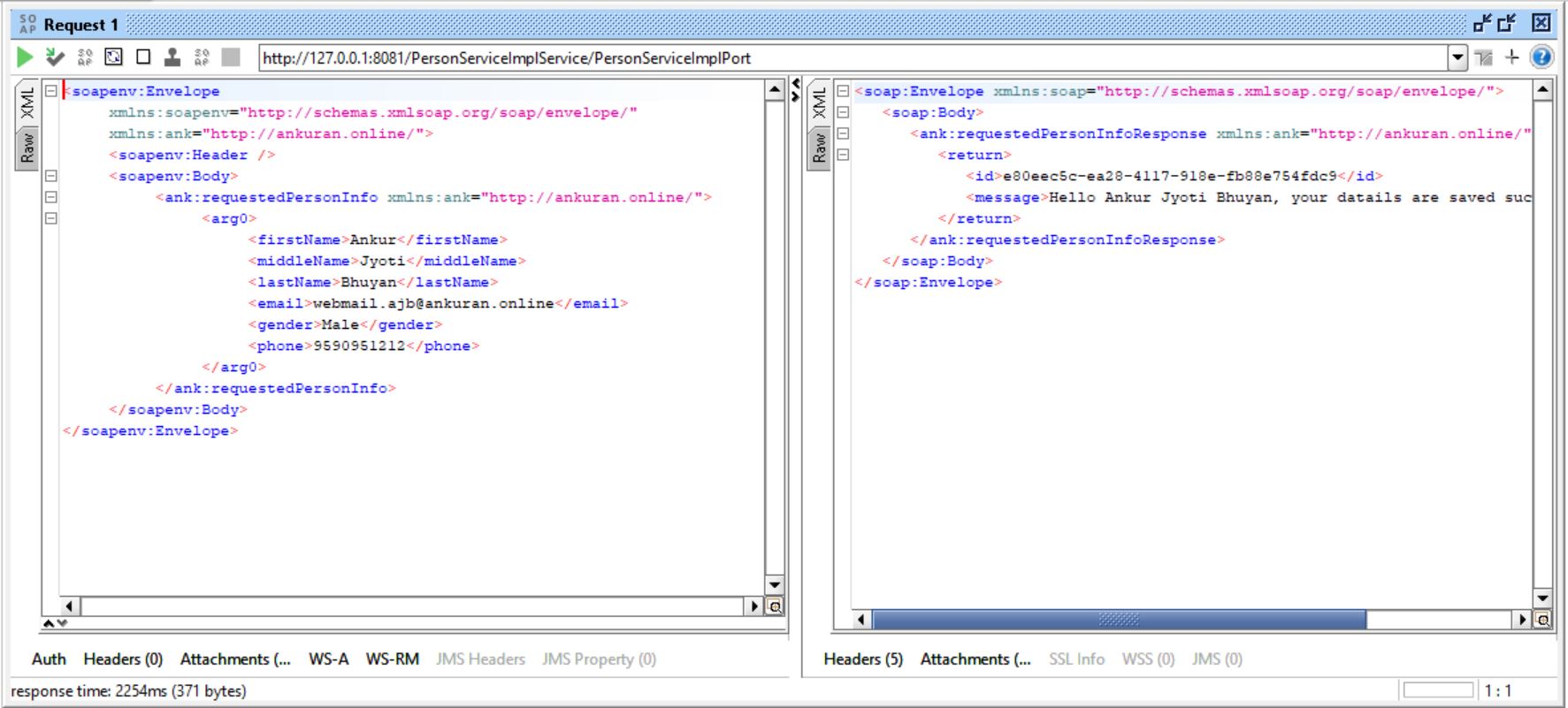This screenshot has height=708, width=1568.
Task: Collapse the return node in response
Action: coord(843,155)
